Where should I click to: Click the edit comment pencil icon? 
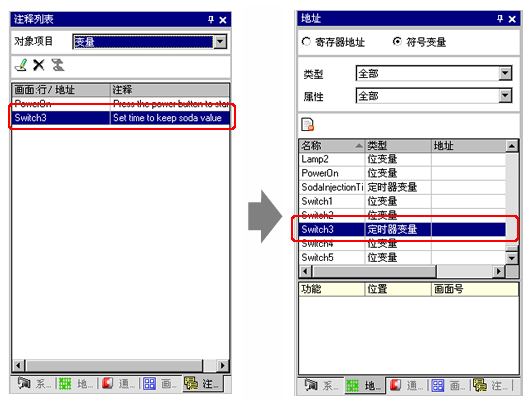[21, 65]
